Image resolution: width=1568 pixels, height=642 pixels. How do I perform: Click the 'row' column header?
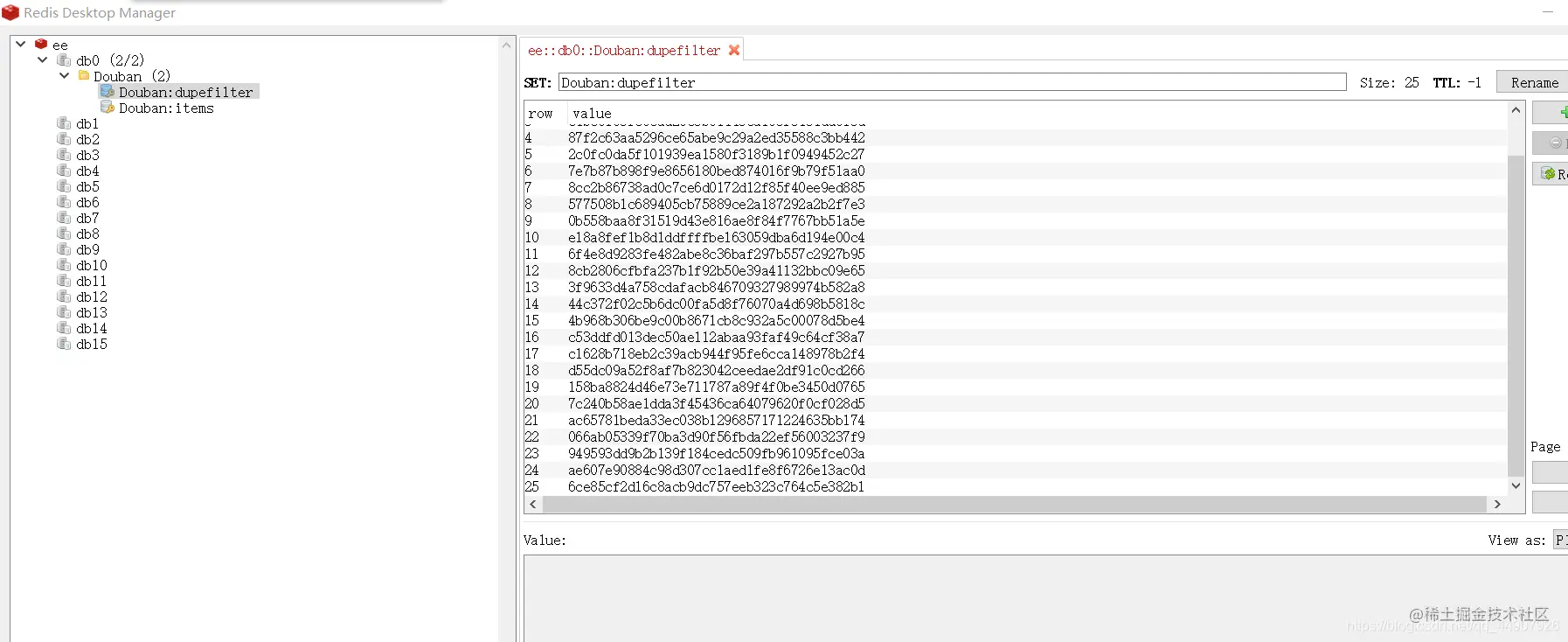(540, 114)
